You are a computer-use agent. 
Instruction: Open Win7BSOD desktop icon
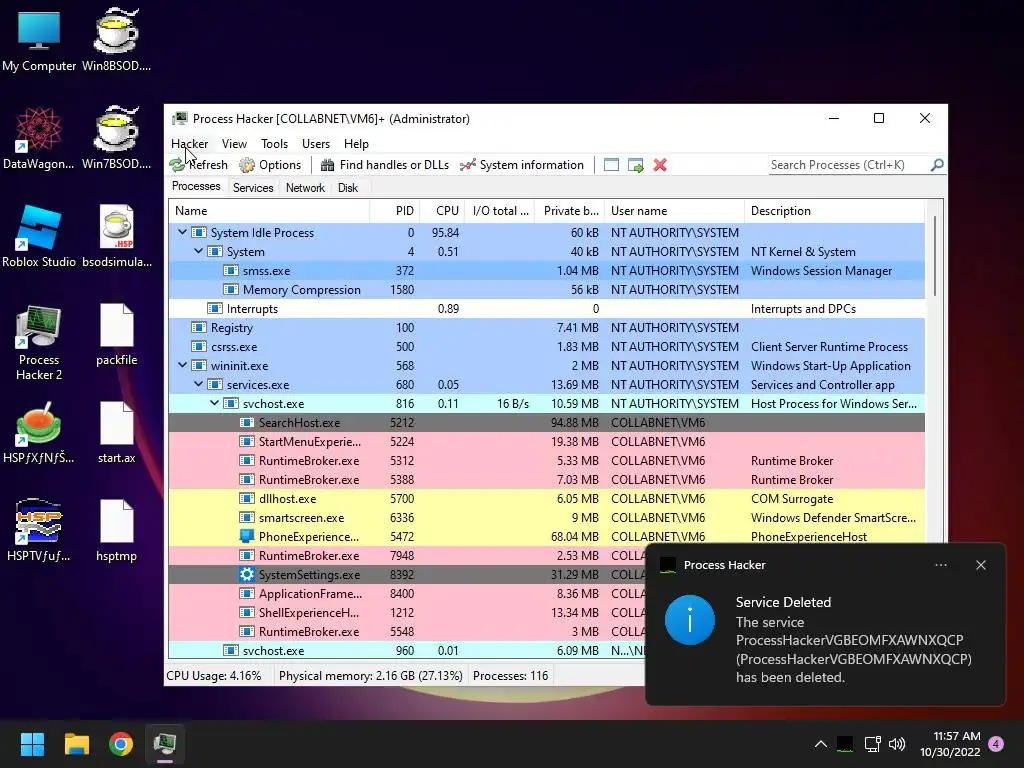tap(116, 138)
